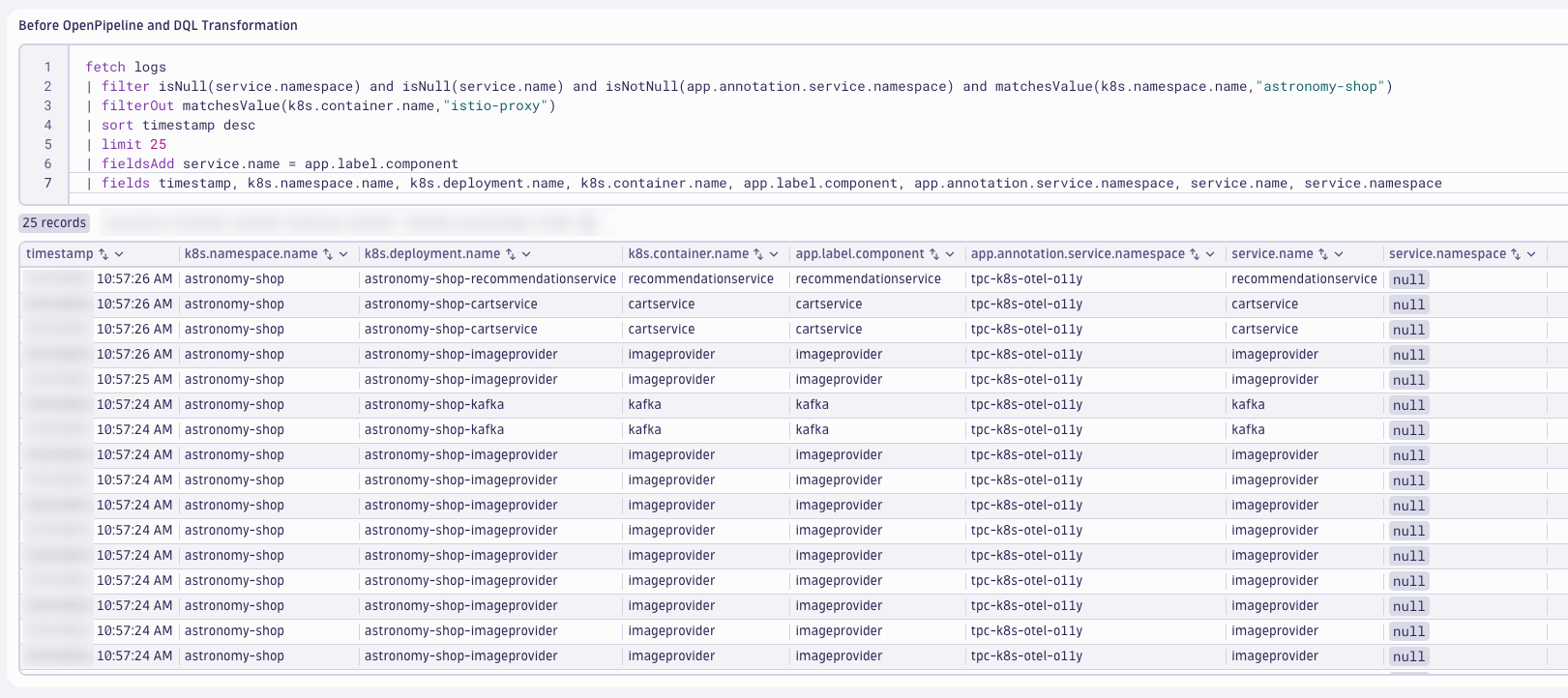Image resolution: width=1568 pixels, height=698 pixels.
Task: Sort by the timestamp column icon
Action: (104, 254)
